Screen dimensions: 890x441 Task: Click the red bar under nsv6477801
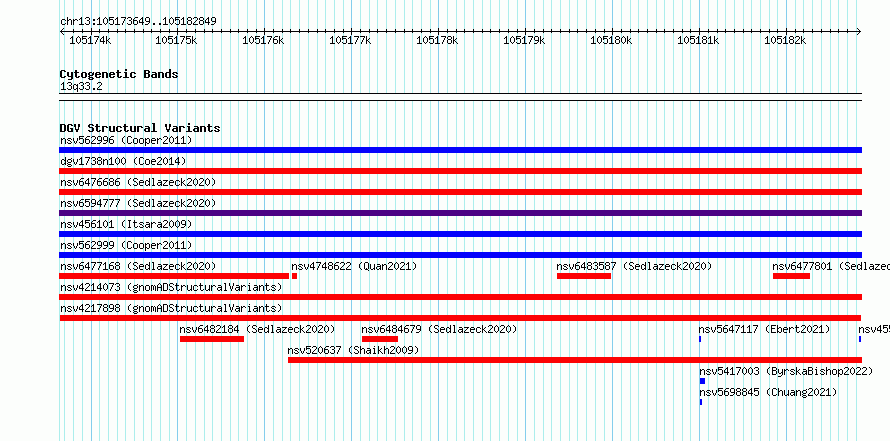click(x=791, y=276)
